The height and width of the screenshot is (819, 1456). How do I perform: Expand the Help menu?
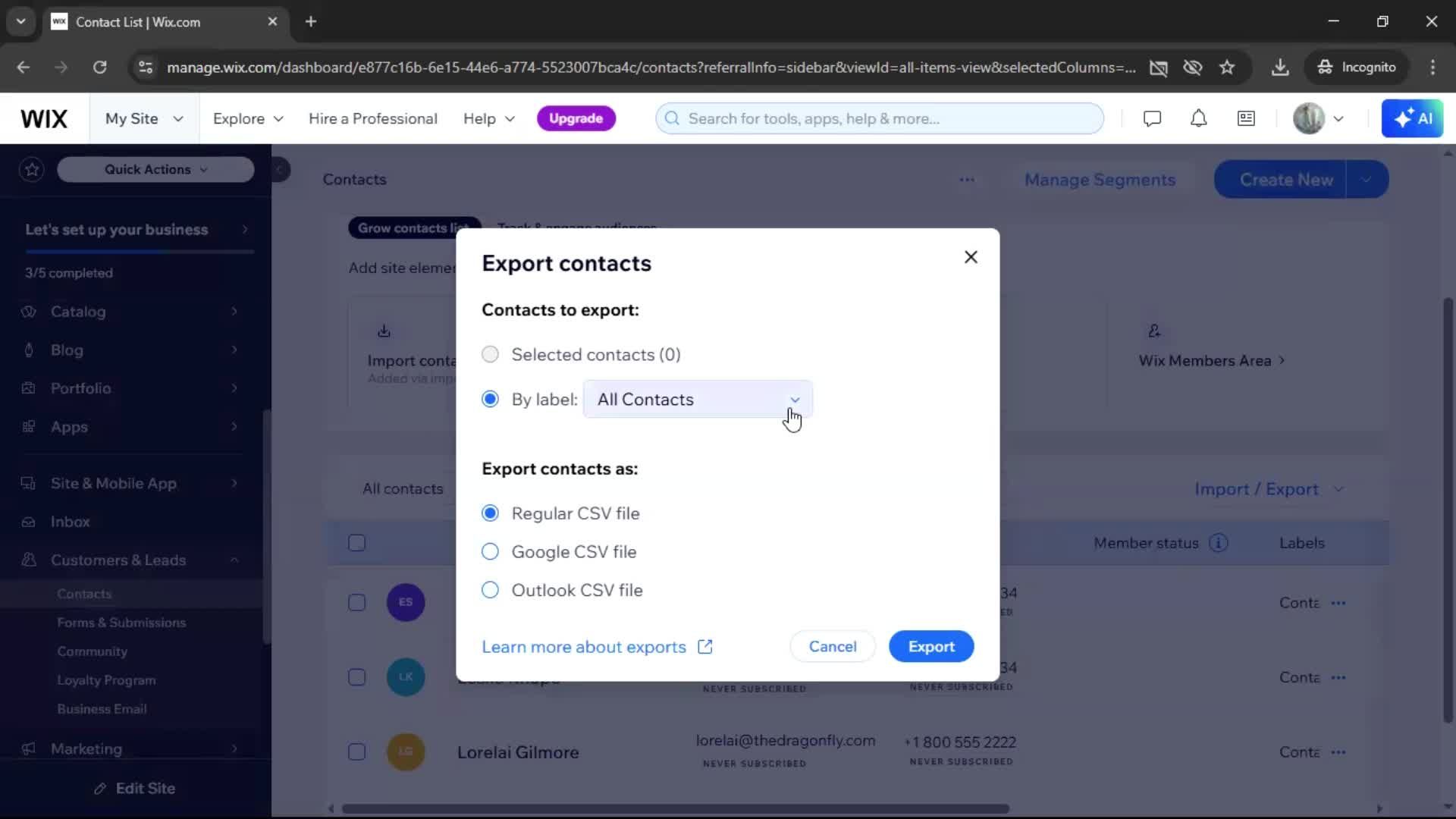tap(489, 118)
